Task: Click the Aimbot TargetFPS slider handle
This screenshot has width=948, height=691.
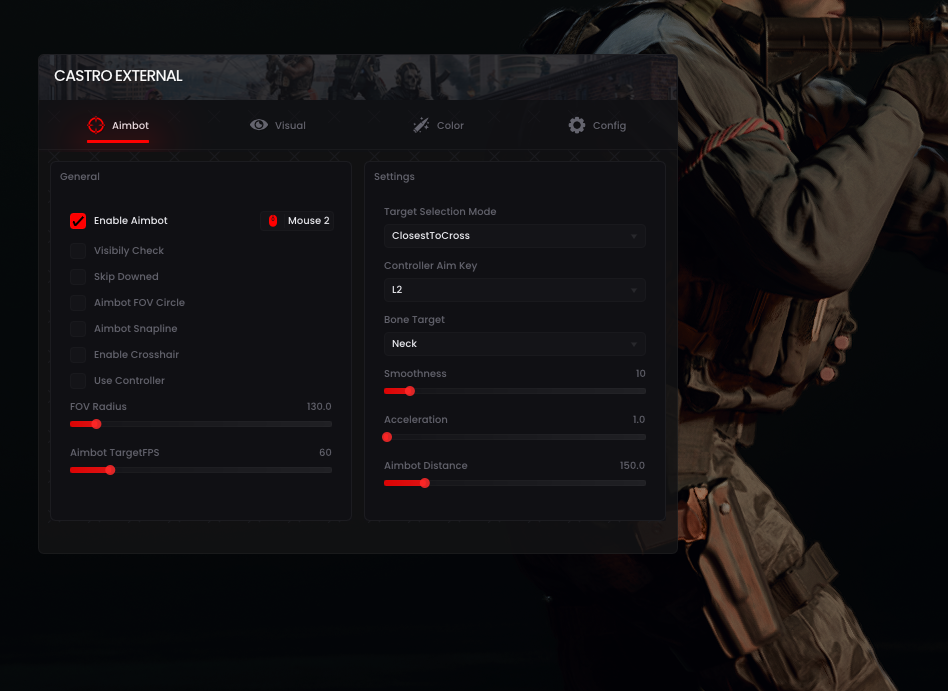Action: point(110,470)
